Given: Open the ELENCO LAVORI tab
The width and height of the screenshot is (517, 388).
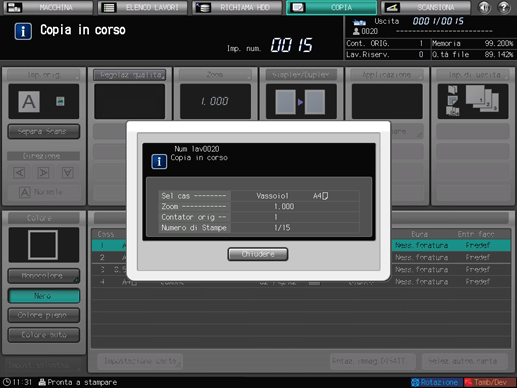Looking at the screenshot, I should coord(143,7).
